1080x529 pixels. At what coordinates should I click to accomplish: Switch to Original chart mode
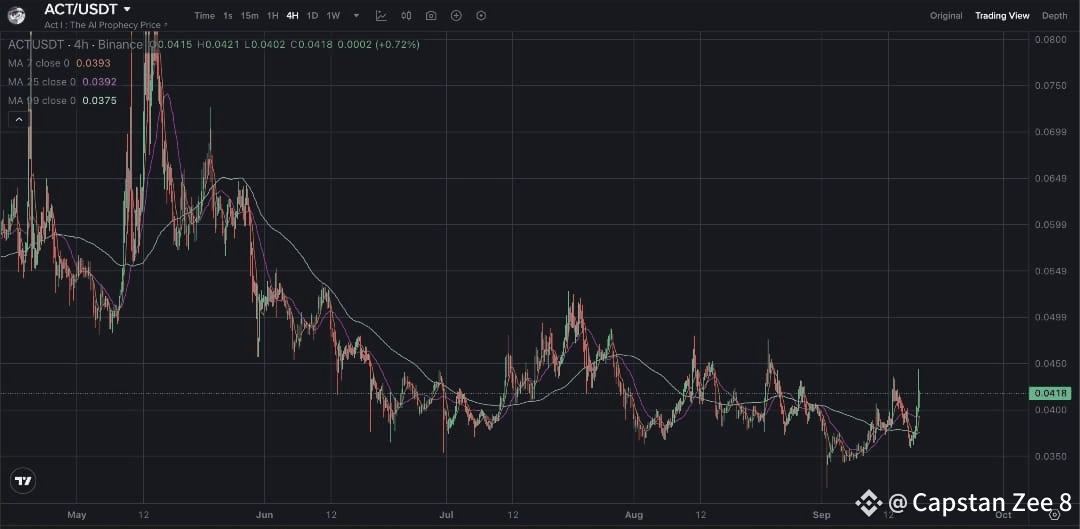[x=946, y=15]
